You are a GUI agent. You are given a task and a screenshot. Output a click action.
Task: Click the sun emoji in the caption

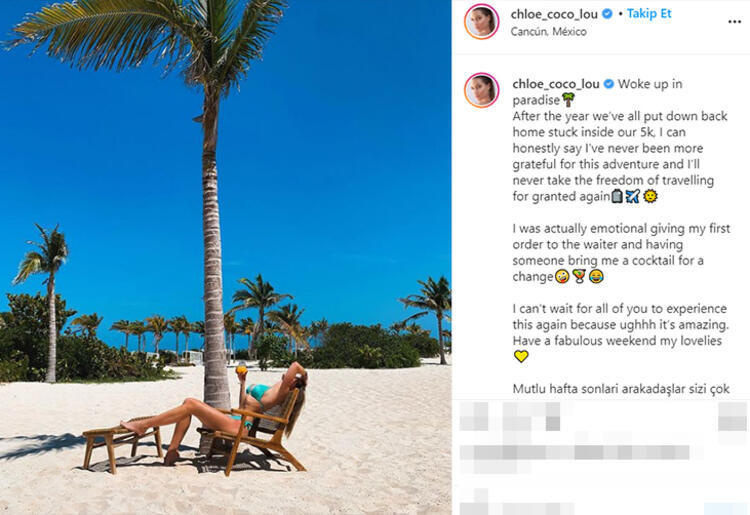(x=650, y=196)
